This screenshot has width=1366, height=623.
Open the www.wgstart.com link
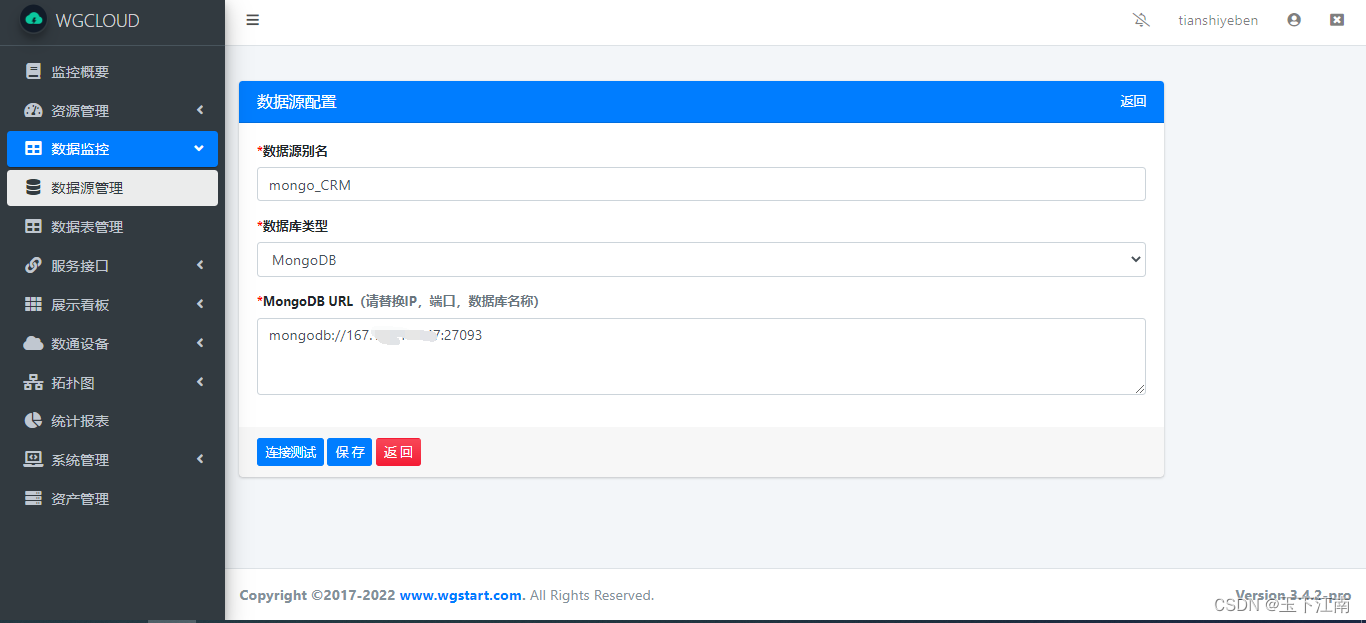[x=460, y=594]
